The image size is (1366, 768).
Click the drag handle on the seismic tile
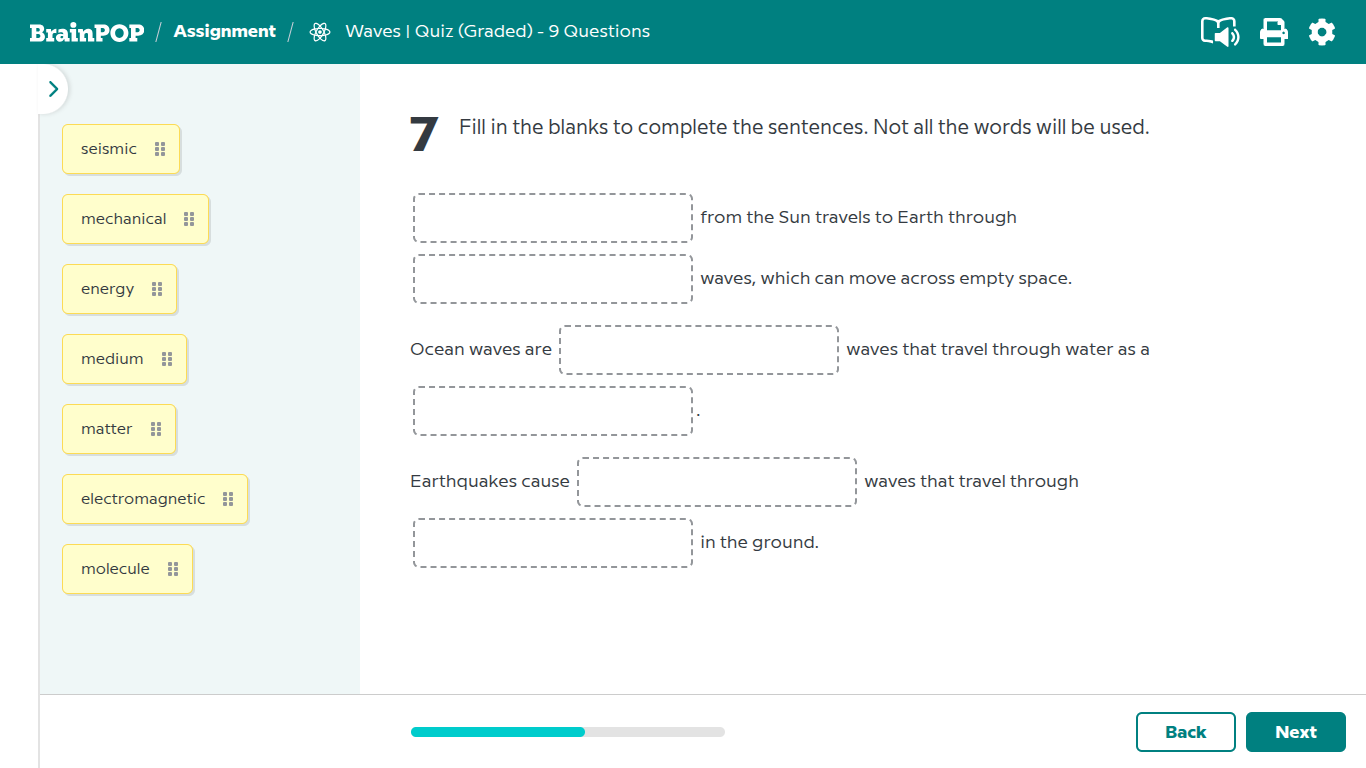tap(161, 148)
